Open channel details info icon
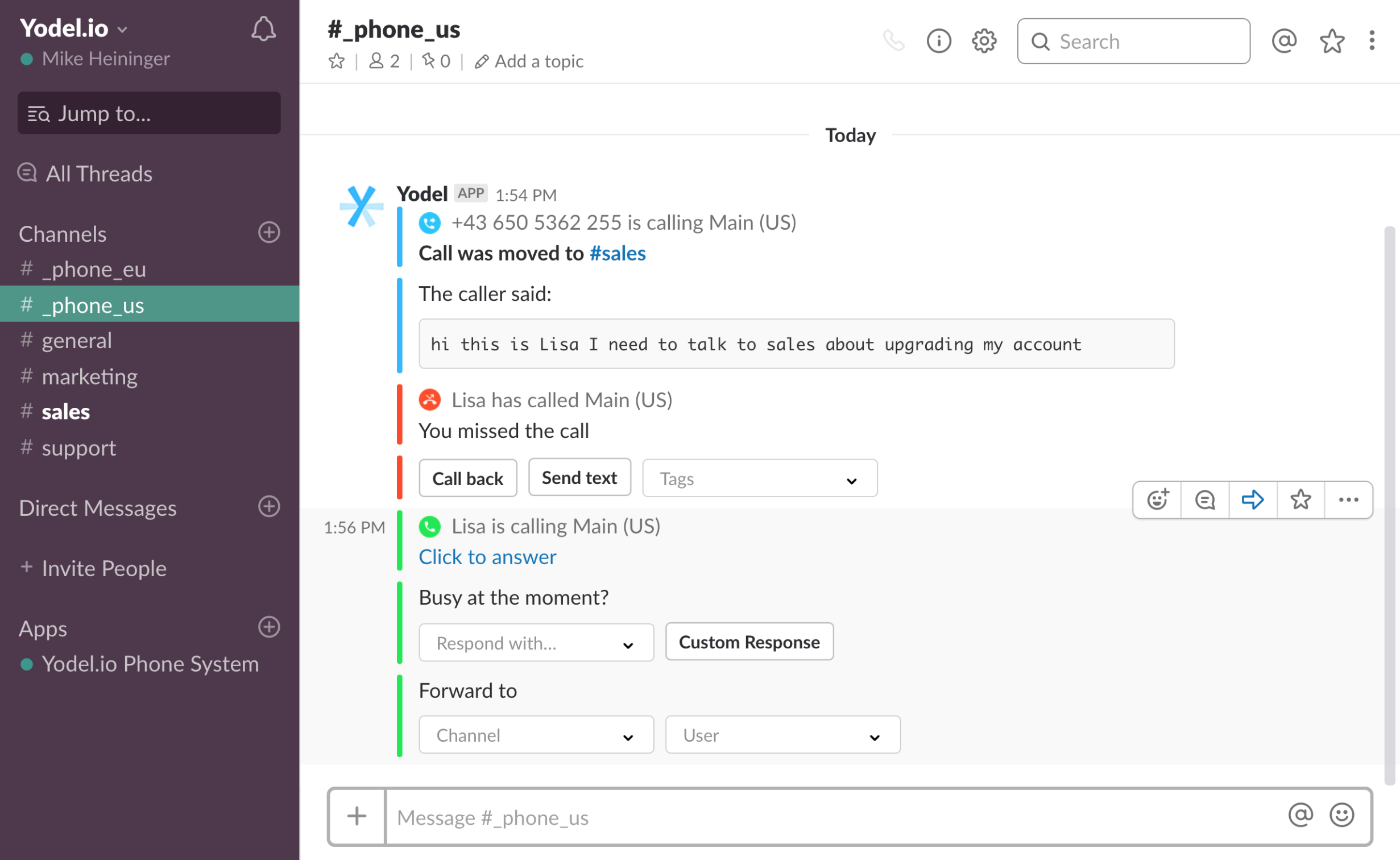Image resolution: width=1400 pixels, height=860 pixels. (x=938, y=41)
